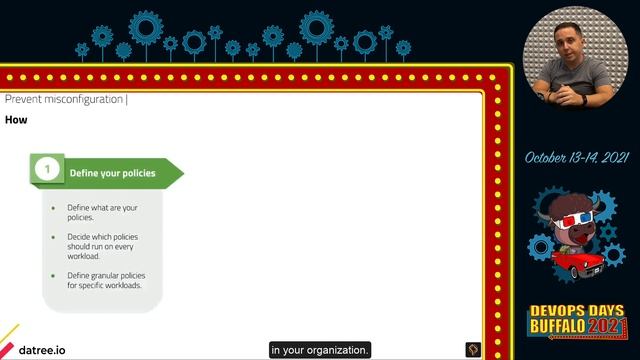Click the 'in your organization.' caption
This screenshot has width=640, height=360.
pos(320,350)
